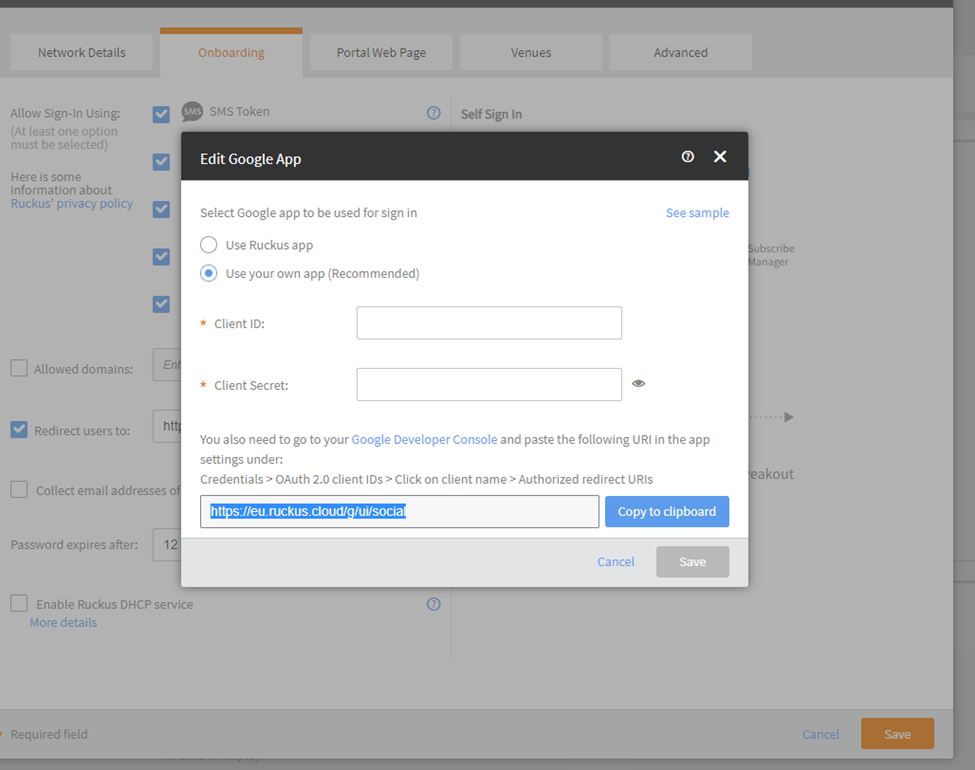
Task: Select the Use Ruckus app radio
Action: [x=209, y=245]
